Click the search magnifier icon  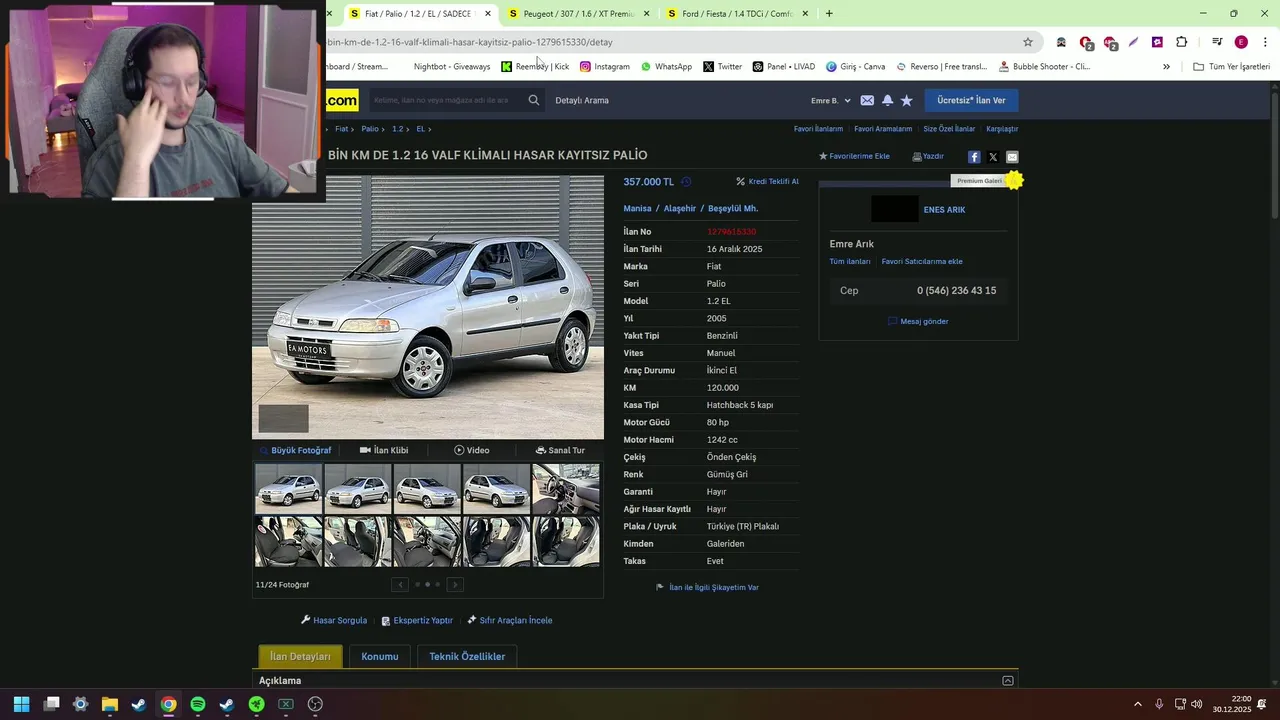[x=534, y=100]
